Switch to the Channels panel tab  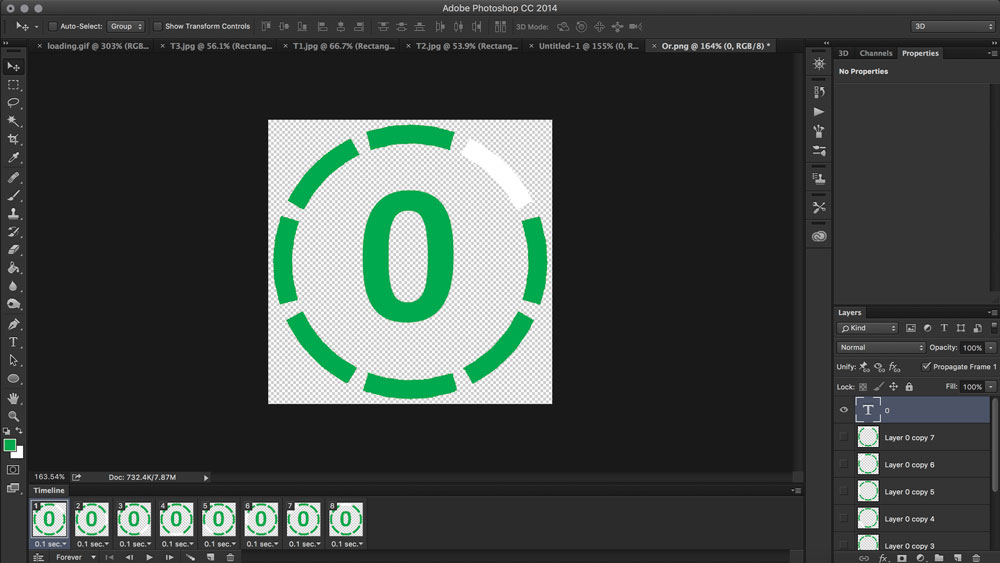tap(876, 53)
